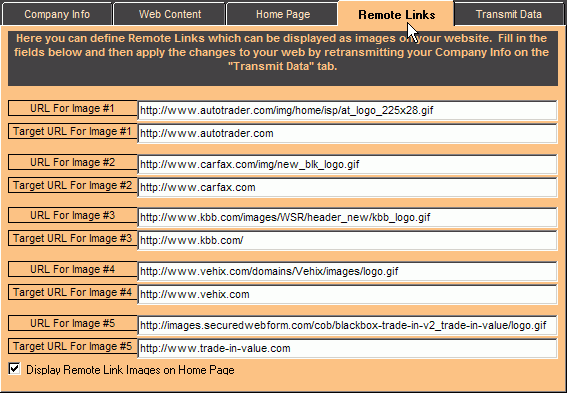Select the Home Page tab

point(283,14)
